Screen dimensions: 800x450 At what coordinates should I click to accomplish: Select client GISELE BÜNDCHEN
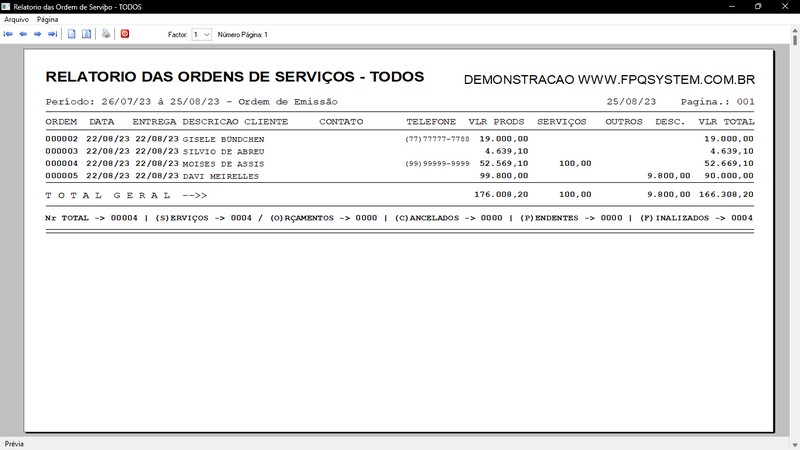[223, 139]
